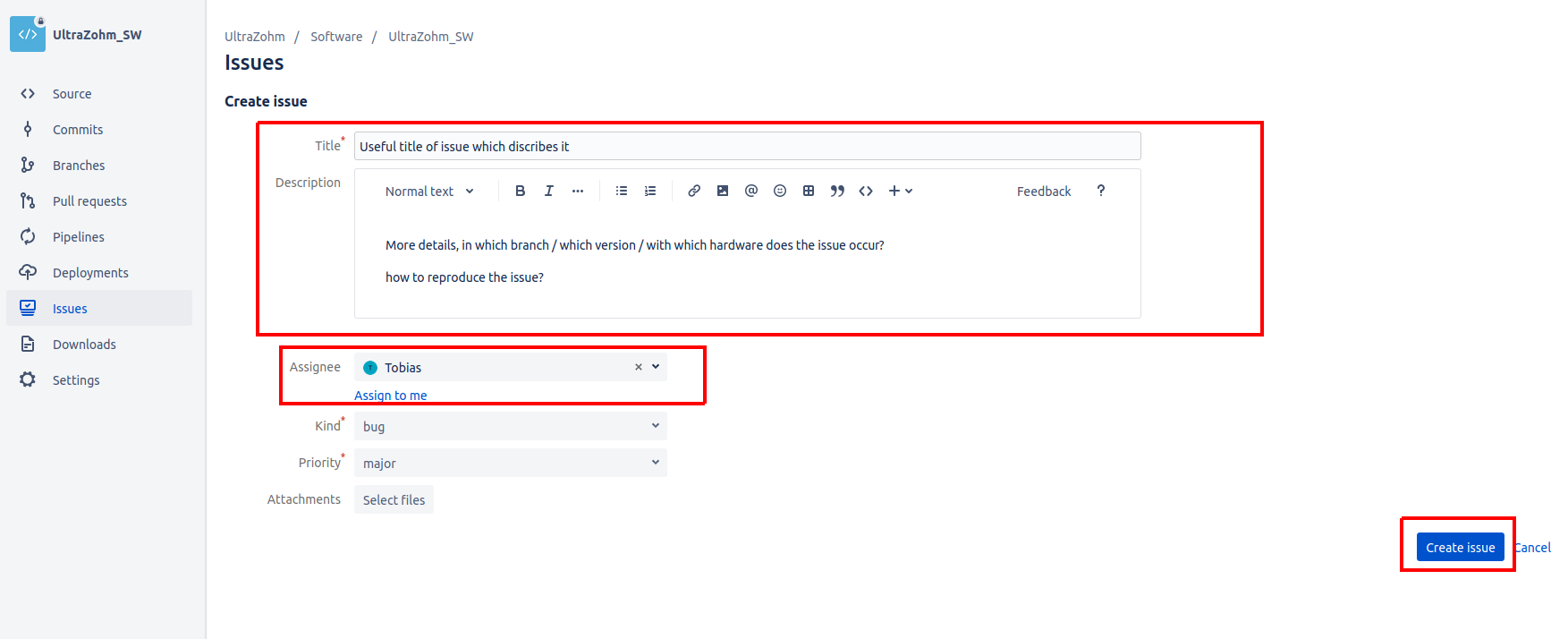Insert a numbered list in description
Viewport: 1568px width, 639px height.
650,191
